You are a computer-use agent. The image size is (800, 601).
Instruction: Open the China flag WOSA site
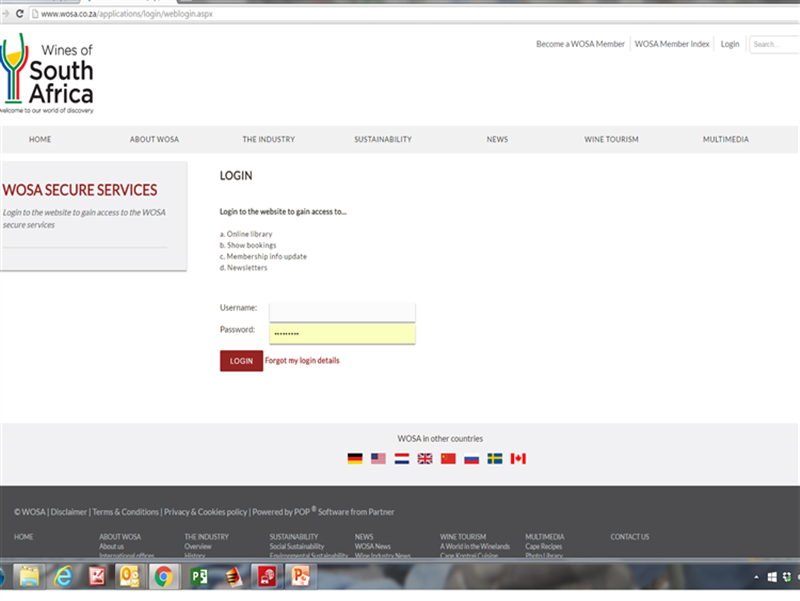tap(448, 458)
